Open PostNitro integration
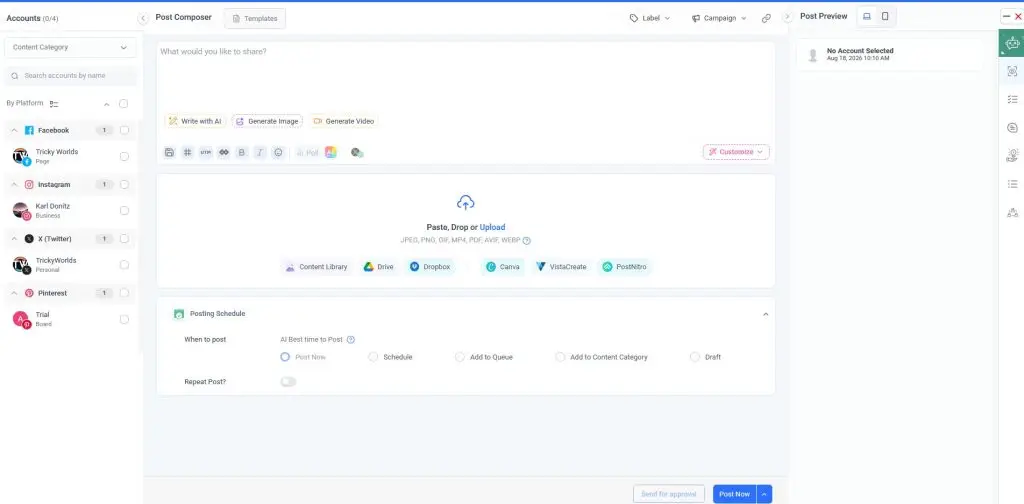 click(x=626, y=267)
